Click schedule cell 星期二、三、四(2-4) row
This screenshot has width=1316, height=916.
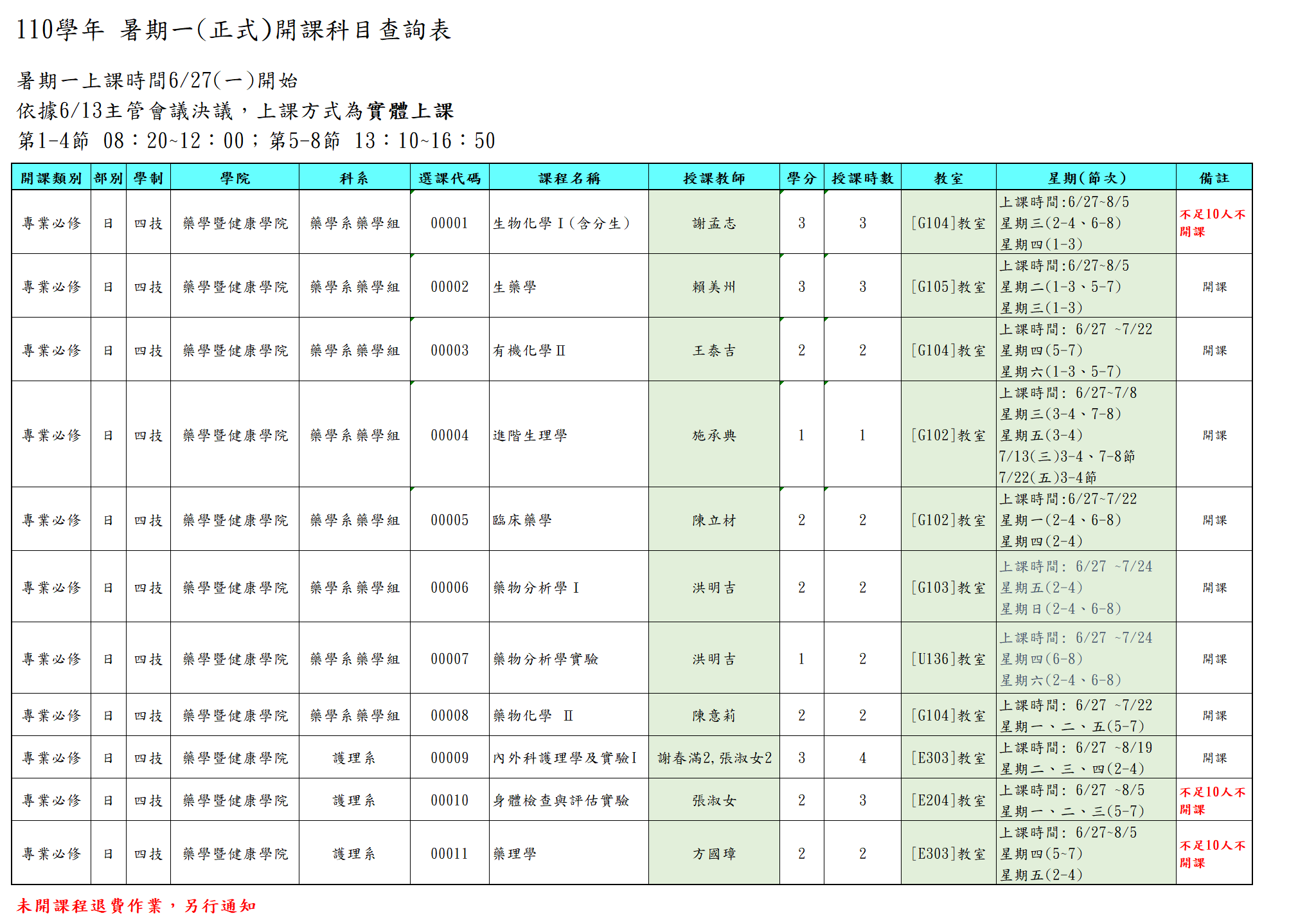click(1087, 757)
